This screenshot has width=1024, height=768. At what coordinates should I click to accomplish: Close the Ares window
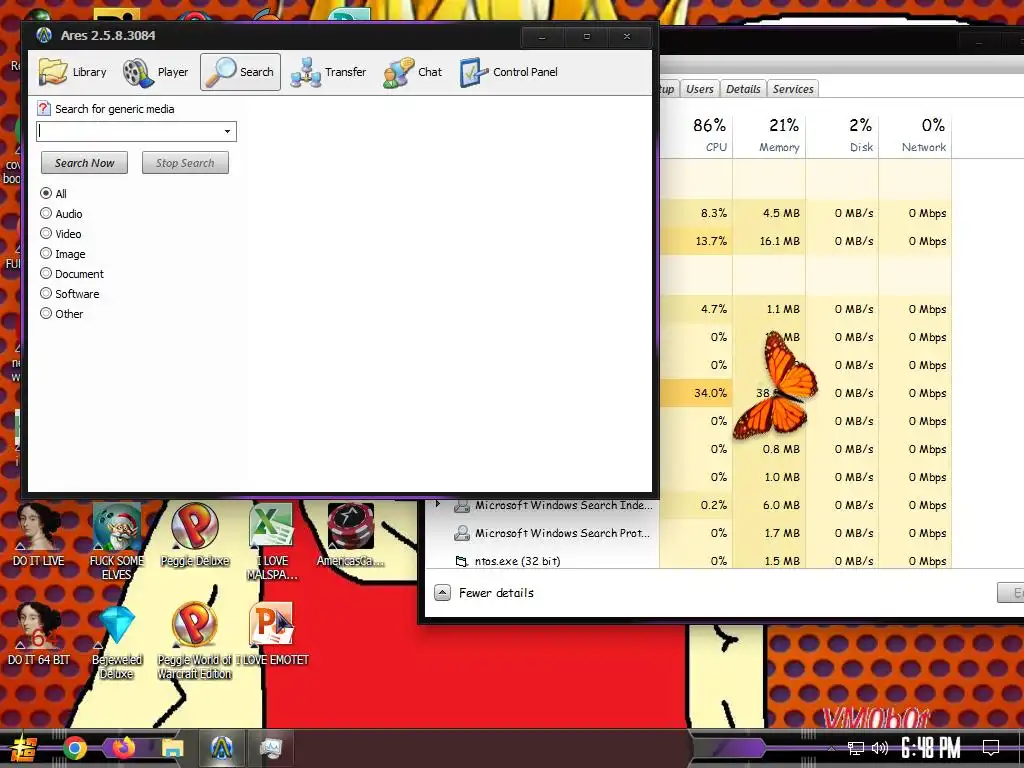coord(627,37)
